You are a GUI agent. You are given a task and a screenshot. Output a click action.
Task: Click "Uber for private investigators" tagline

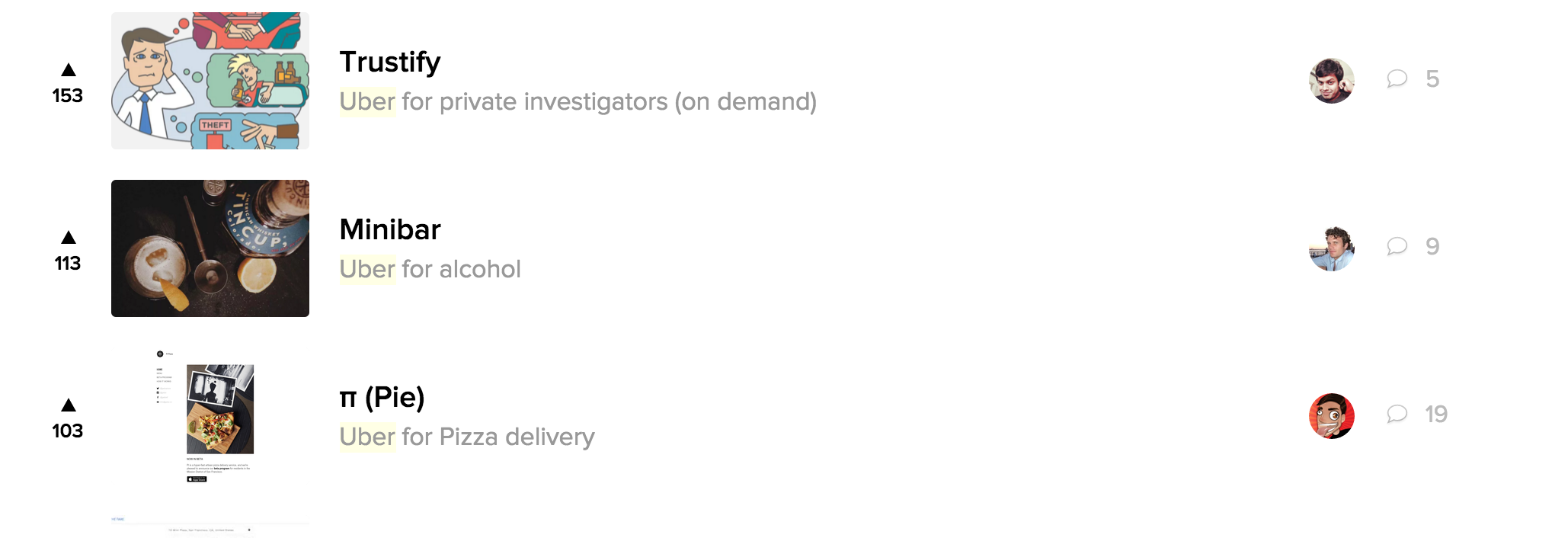click(x=578, y=101)
